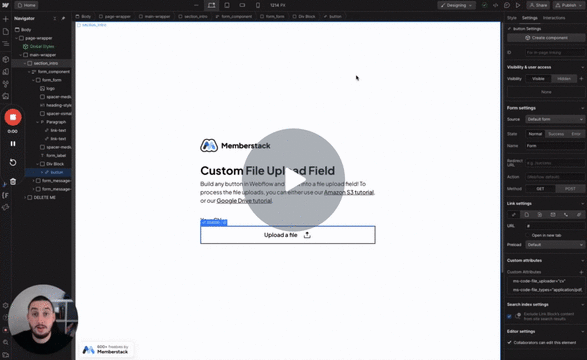Open the comments icon in top bar

tap(507, 5)
